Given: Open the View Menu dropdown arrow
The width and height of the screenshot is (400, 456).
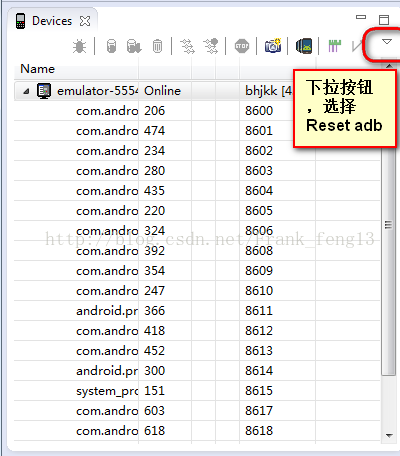Looking at the screenshot, I should 387,42.
